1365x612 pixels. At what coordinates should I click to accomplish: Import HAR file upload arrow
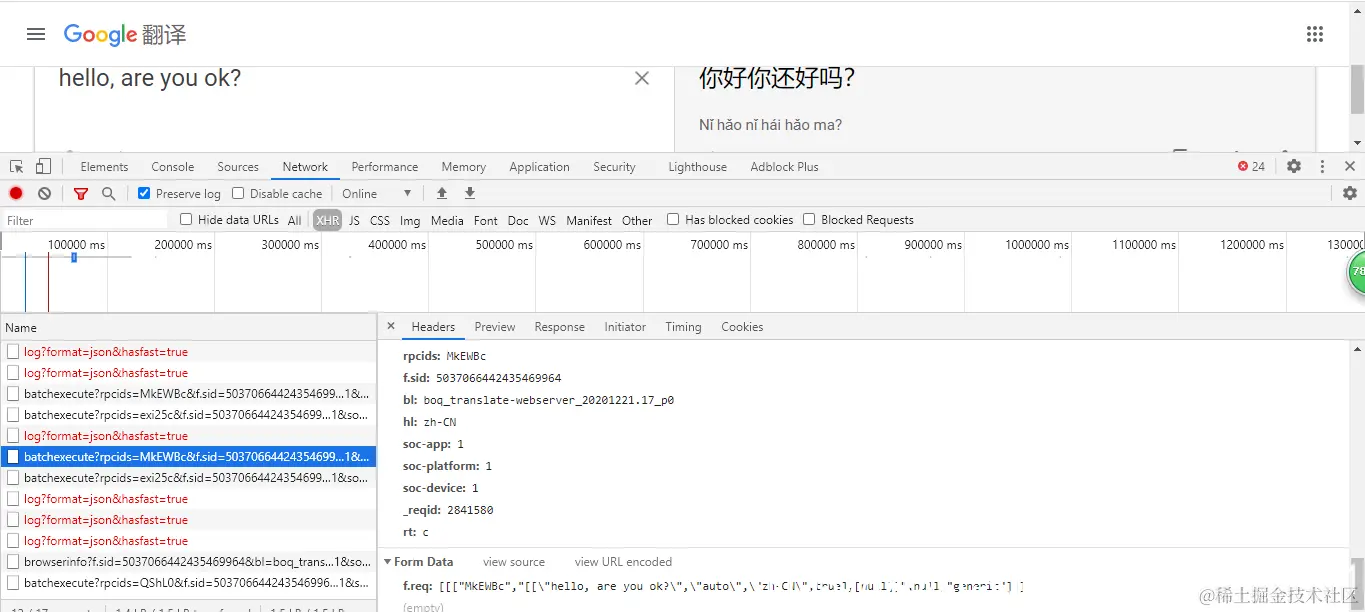pos(441,193)
